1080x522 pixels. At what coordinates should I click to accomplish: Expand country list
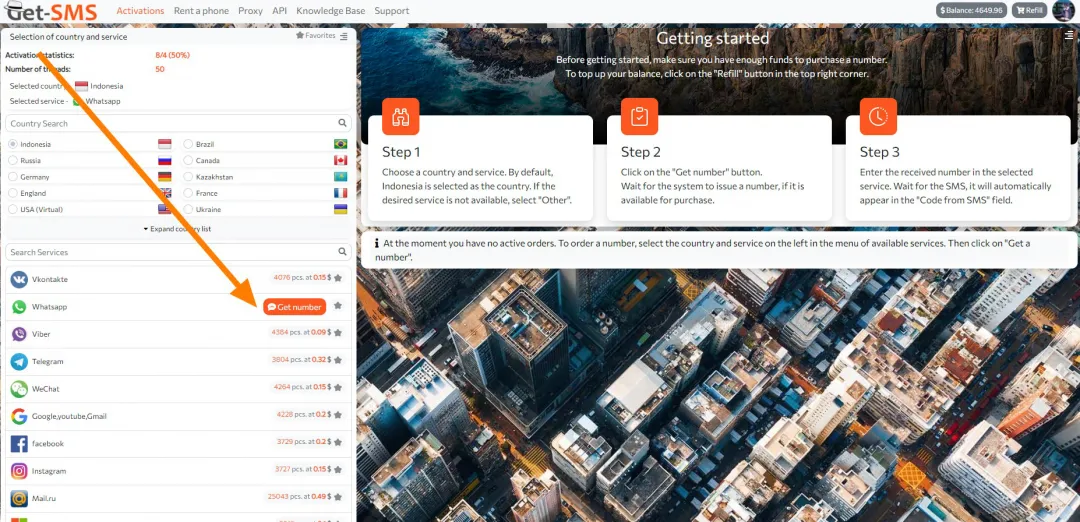click(x=178, y=229)
